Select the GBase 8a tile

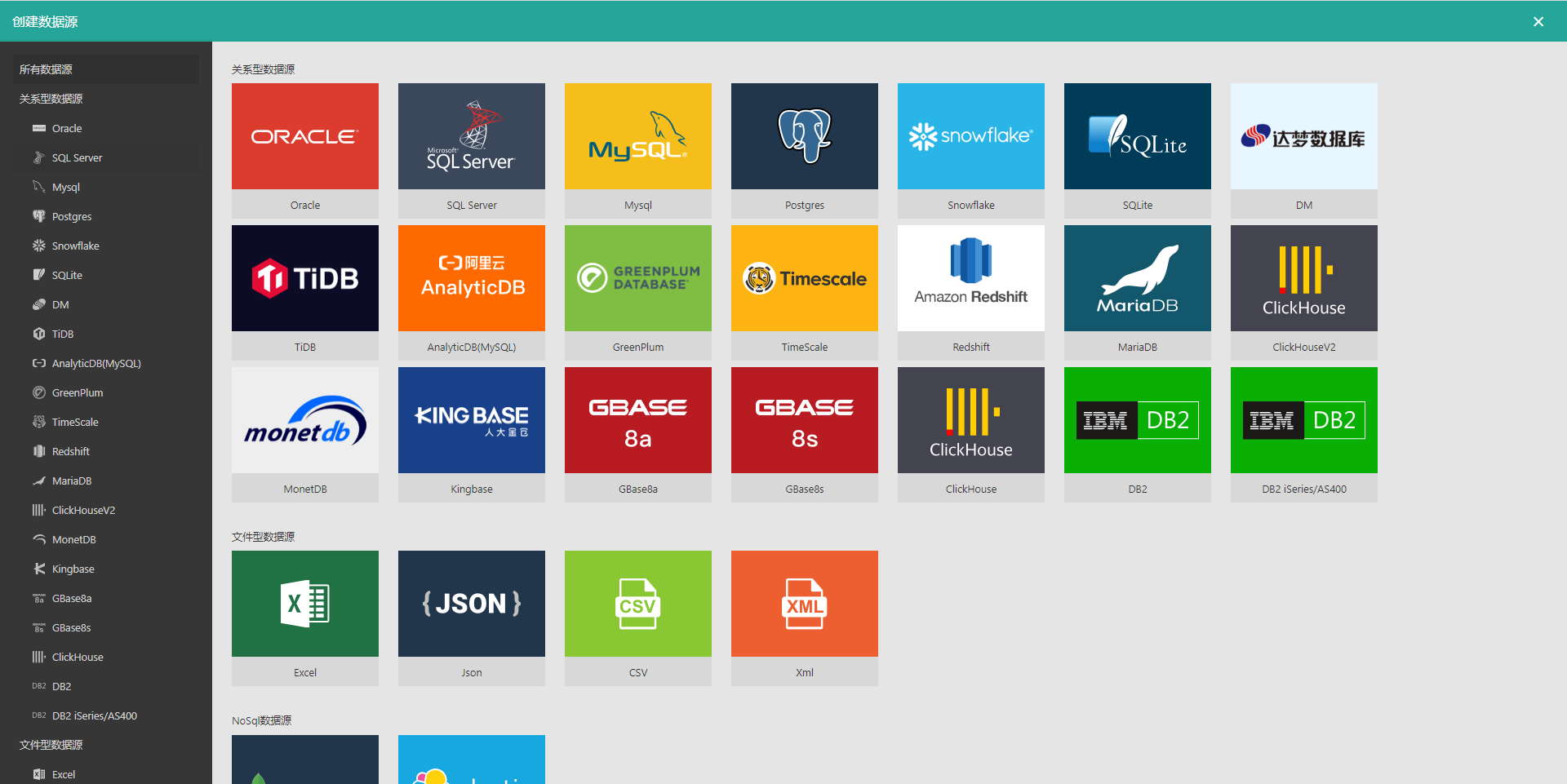(638, 434)
